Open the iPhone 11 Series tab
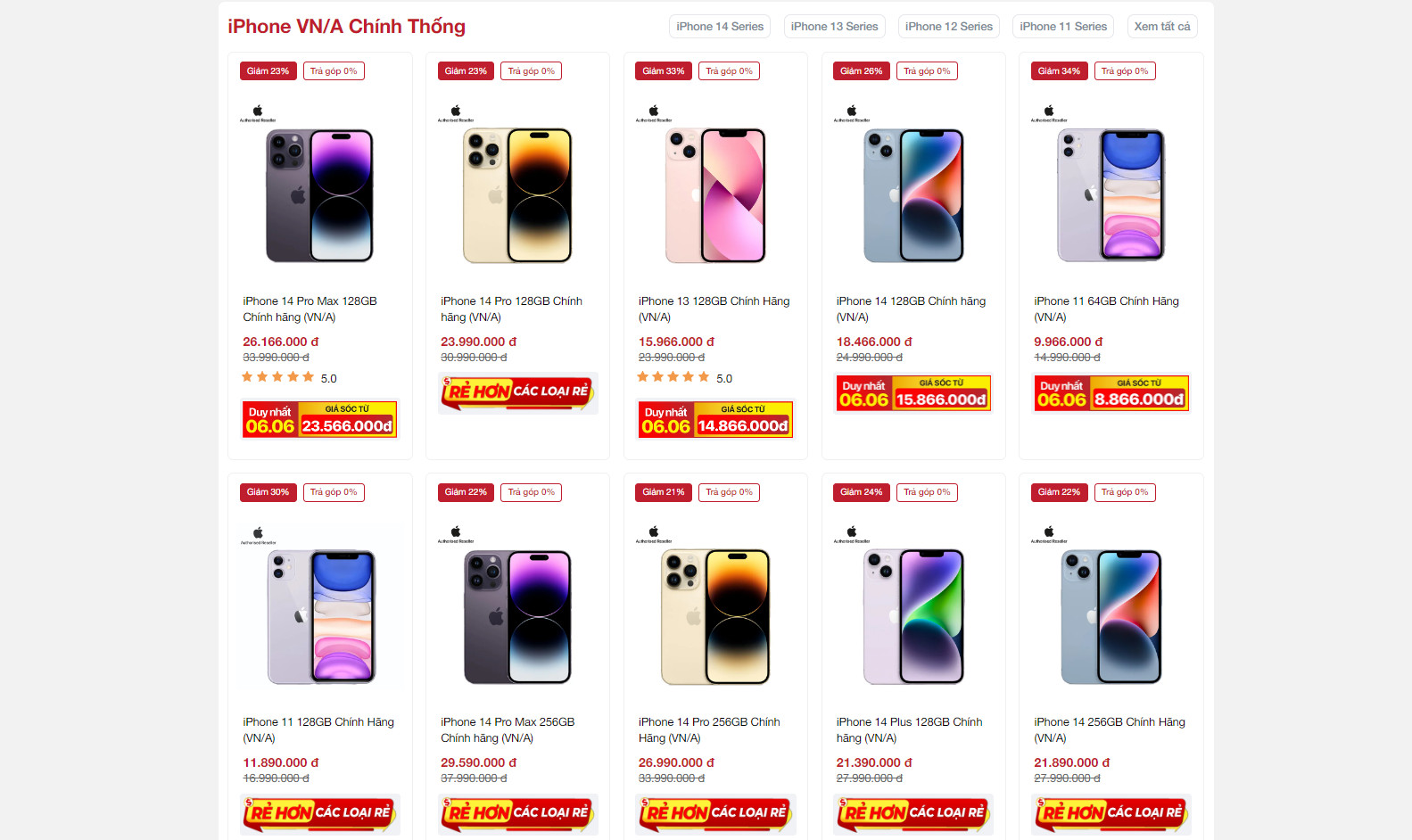The width and height of the screenshot is (1412, 840). 1063,27
